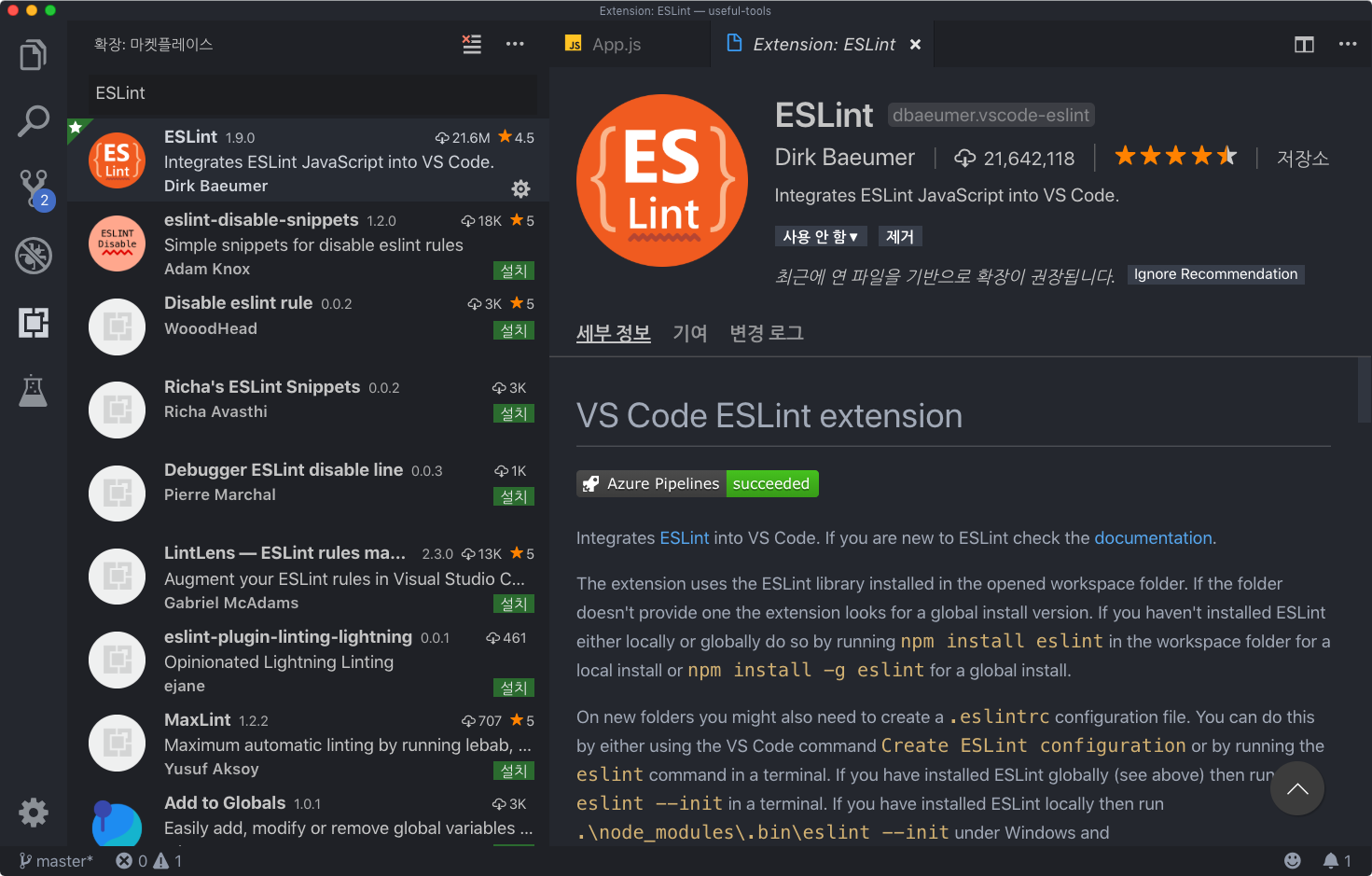Click the download count cloud icon 21,642,118
The image size is (1372, 876).
click(x=1014, y=159)
